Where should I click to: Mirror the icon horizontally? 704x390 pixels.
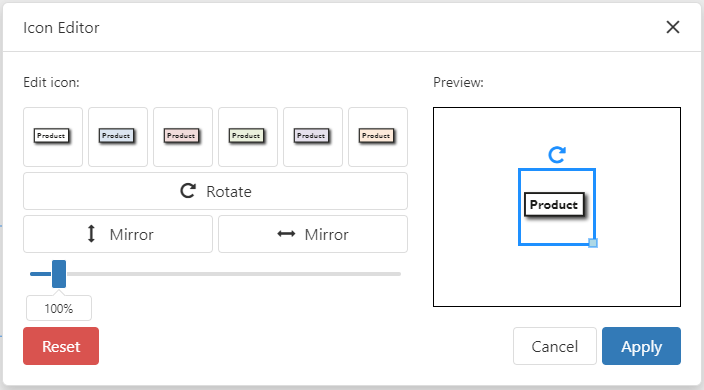tap(313, 234)
